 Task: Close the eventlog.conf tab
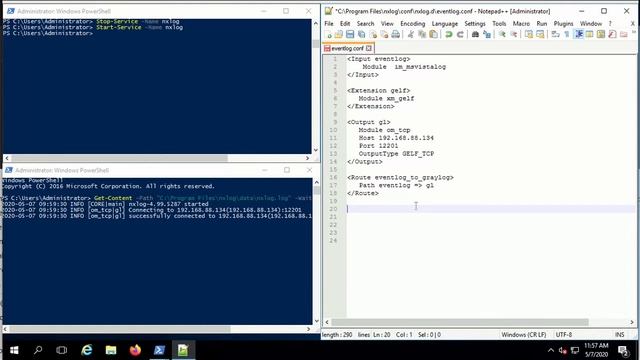click(369, 48)
